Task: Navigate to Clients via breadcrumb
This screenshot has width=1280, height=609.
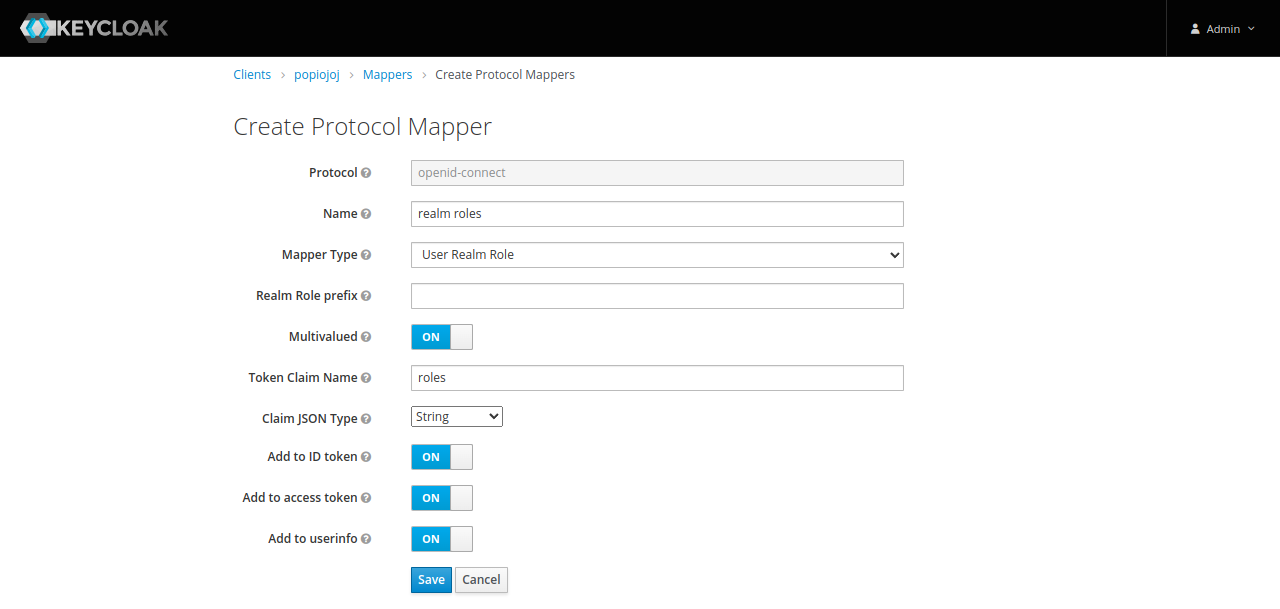Action: (252, 74)
